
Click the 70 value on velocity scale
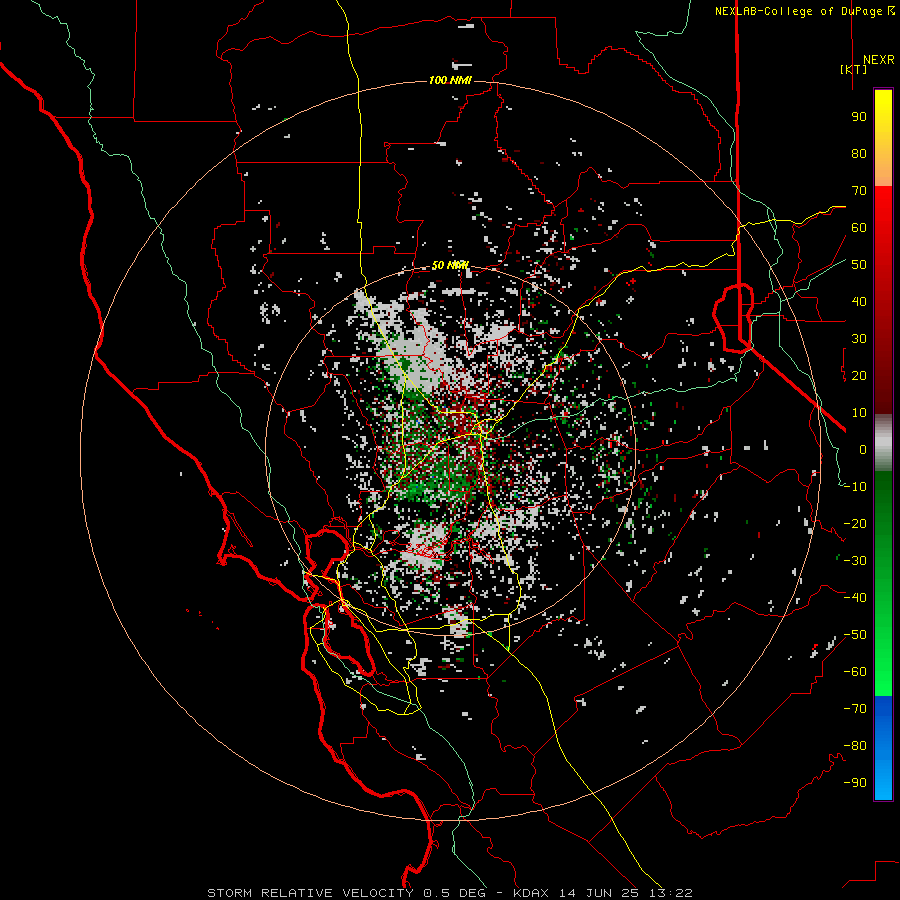[x=859, y=191]
